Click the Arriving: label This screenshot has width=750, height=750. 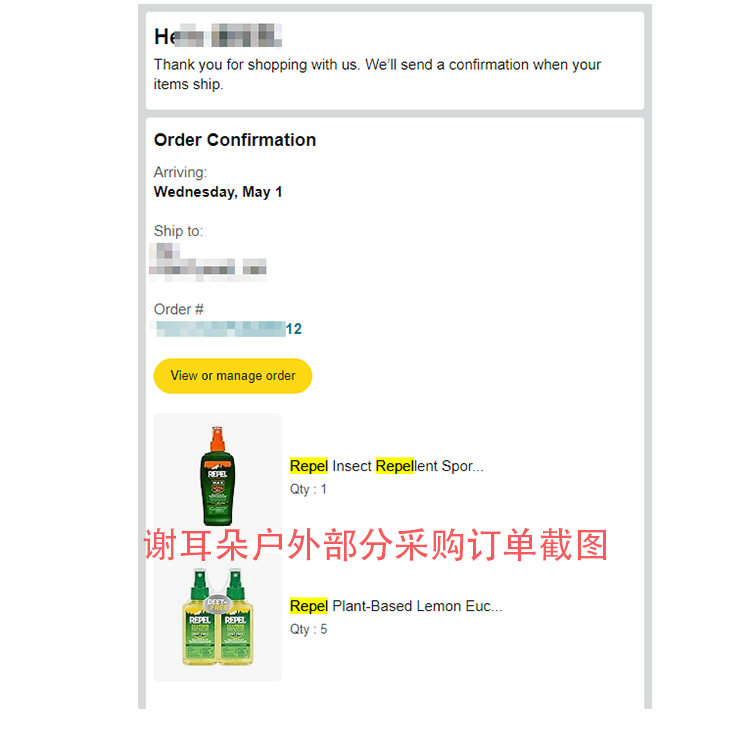pos(180,172)
